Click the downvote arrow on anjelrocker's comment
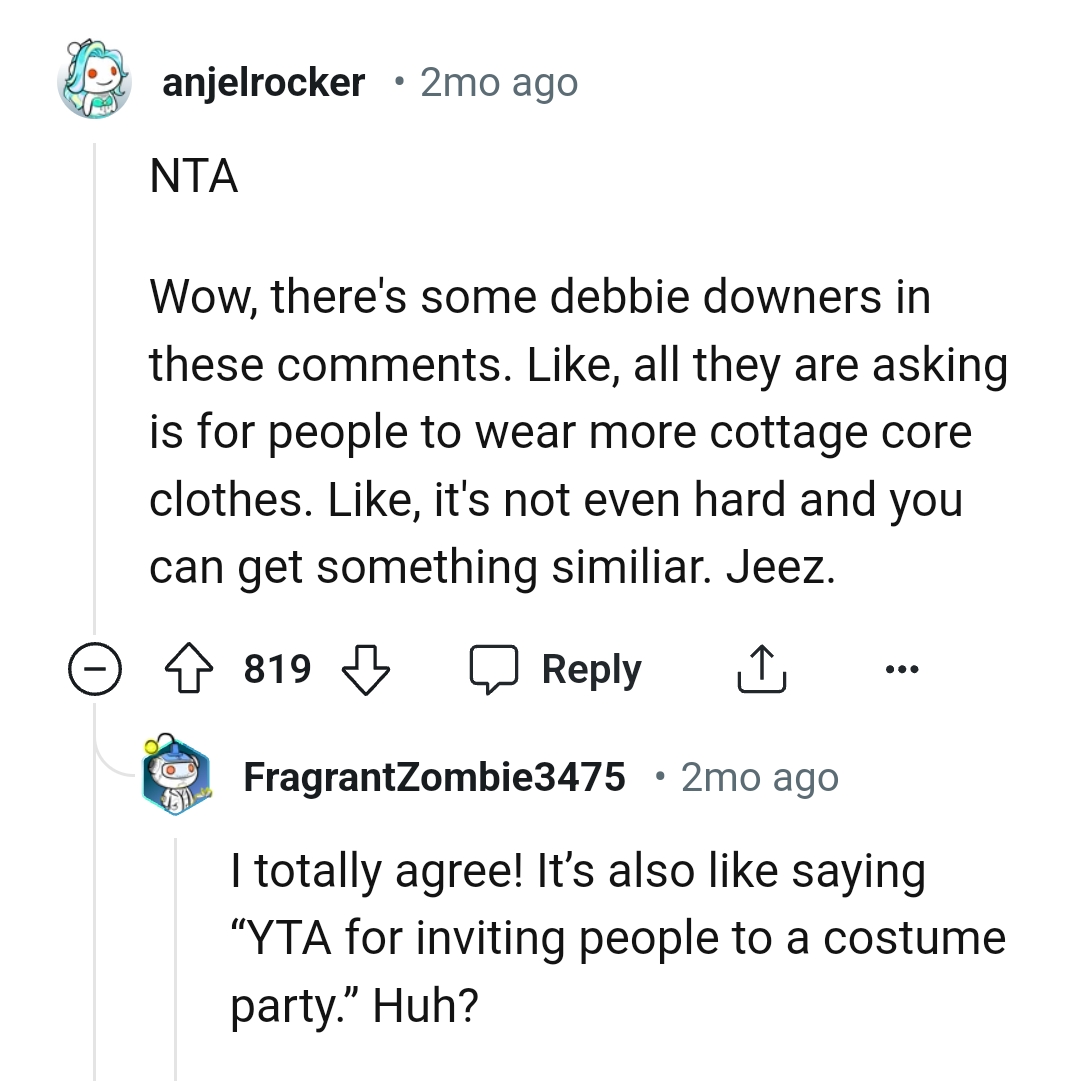 pos(366,668)
